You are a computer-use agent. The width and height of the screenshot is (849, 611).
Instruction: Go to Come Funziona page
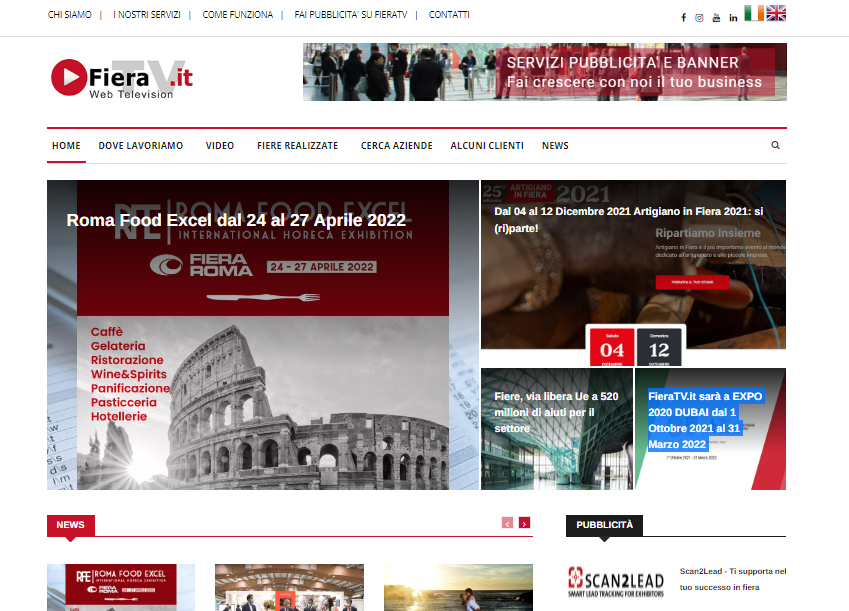pos(238,15)
